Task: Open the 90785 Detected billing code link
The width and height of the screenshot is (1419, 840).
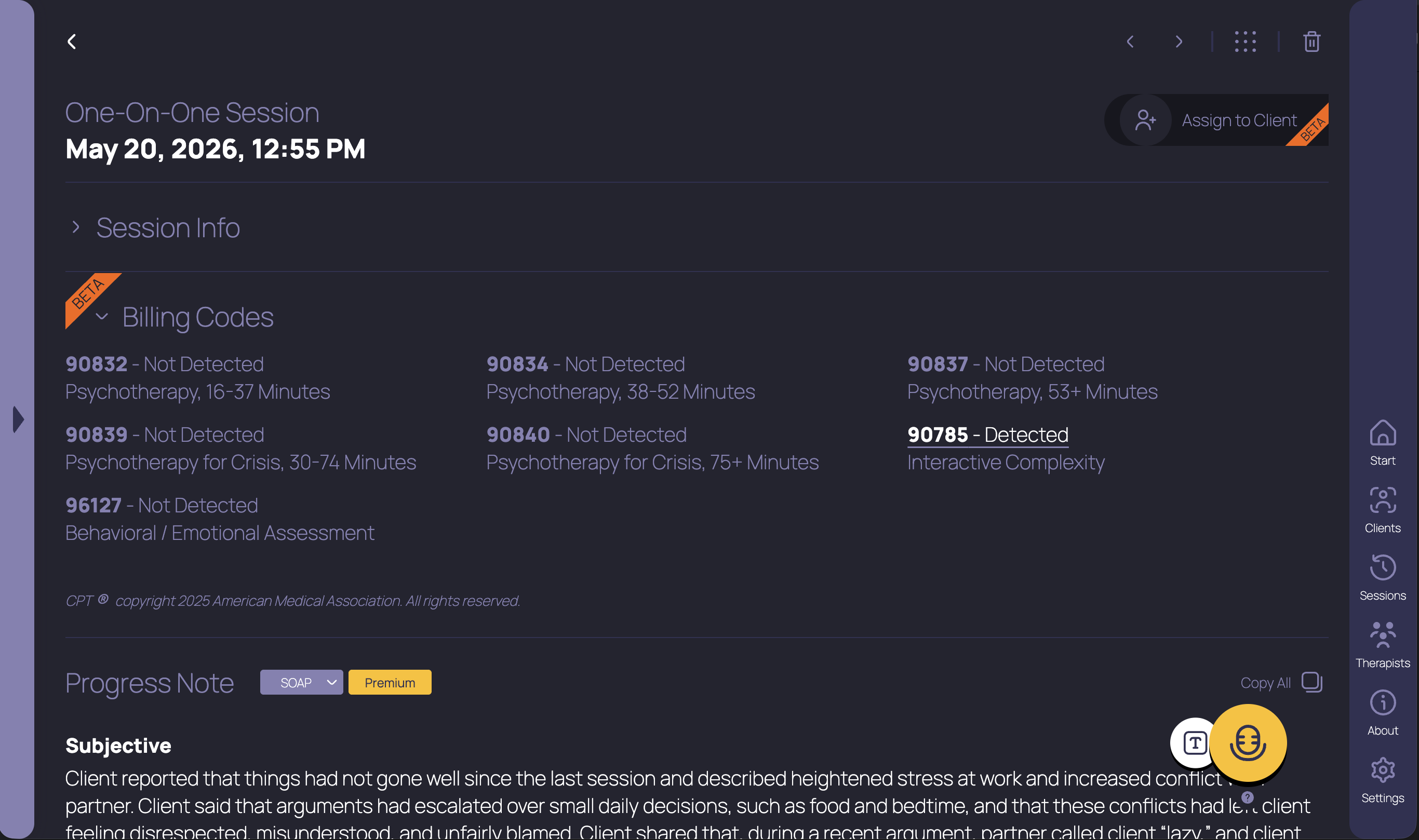Action: click(987, 435)
